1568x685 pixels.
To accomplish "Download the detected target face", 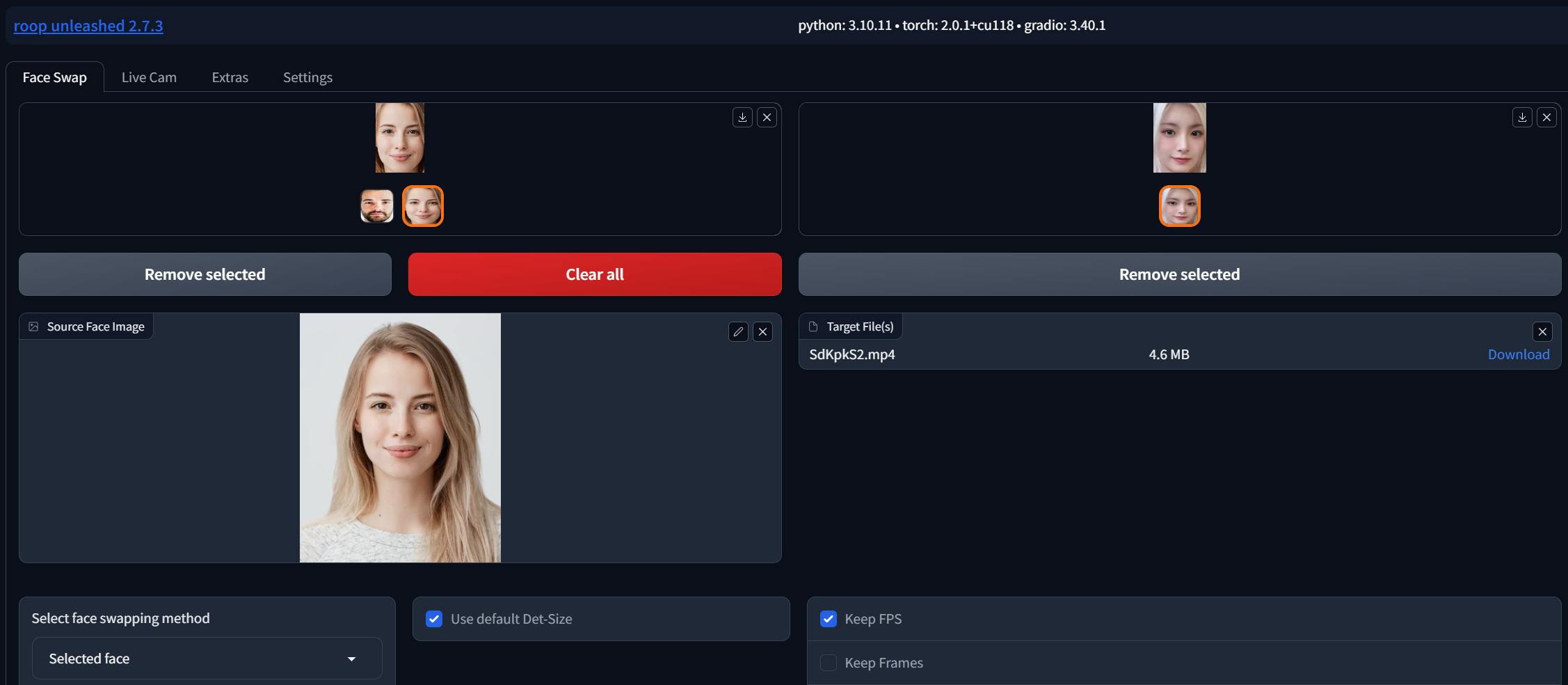I will (x=1522, y=117).
